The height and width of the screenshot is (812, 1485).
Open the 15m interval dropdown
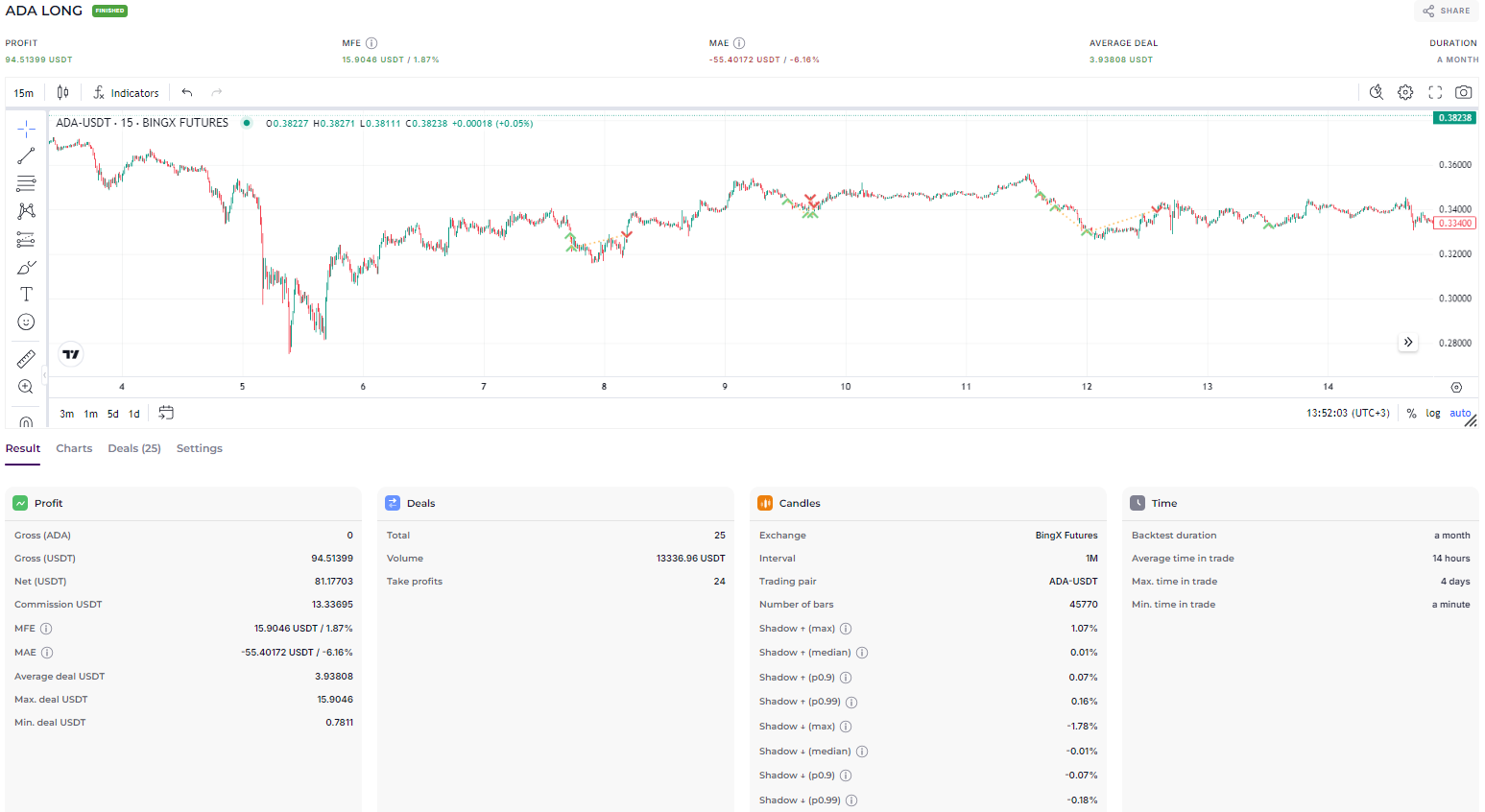(x=24, y=93)
